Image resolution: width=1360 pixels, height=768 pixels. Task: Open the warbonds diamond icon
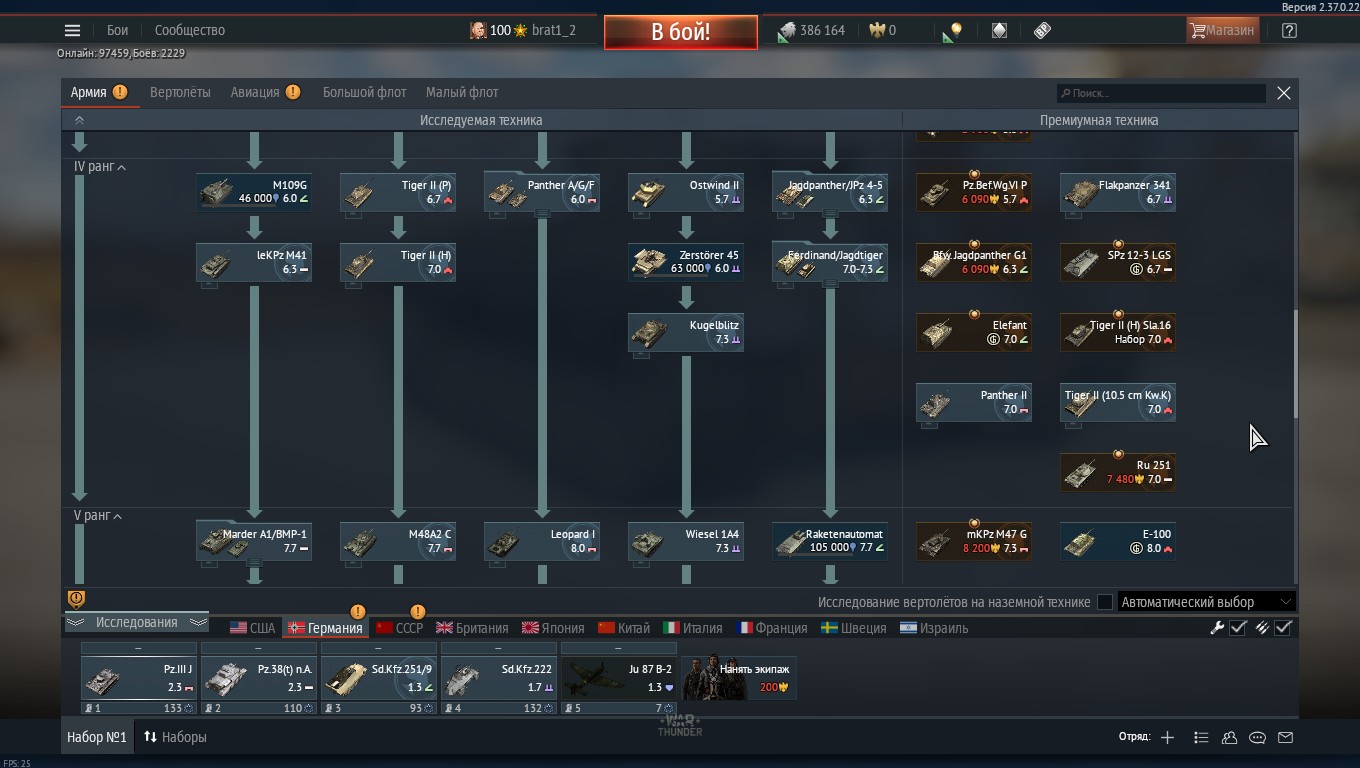tap(999, 30)
